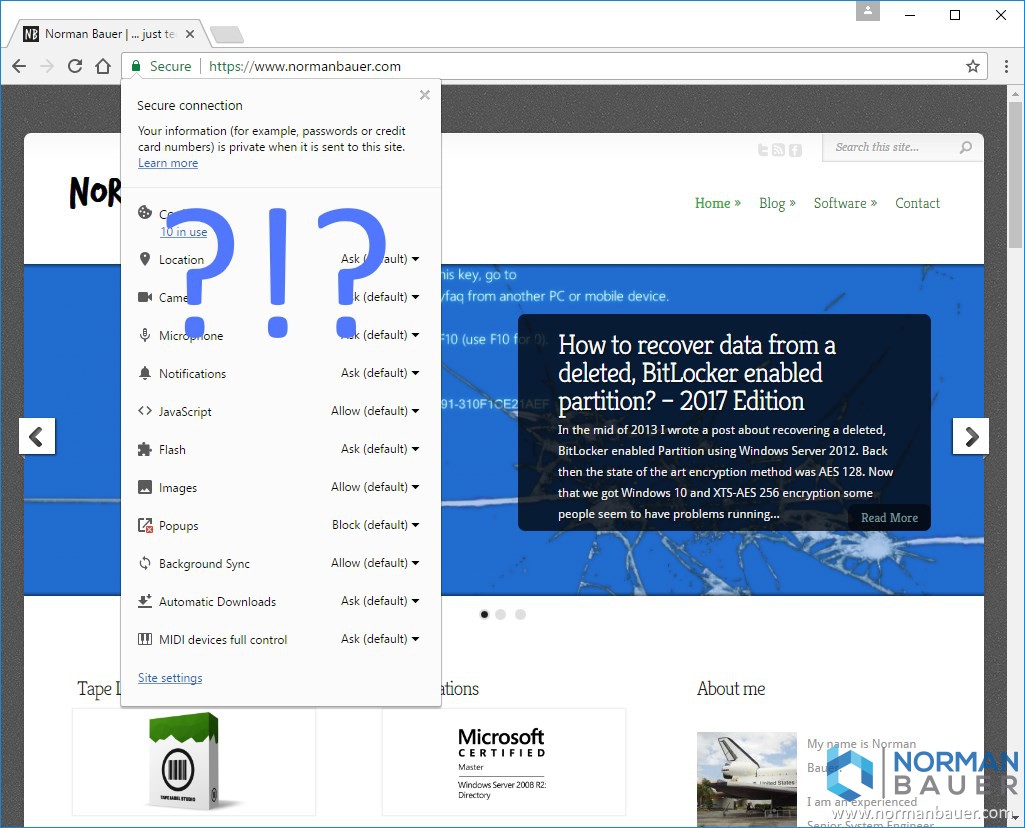Show the next slide with right arrow
The height and width of the screenshot is (828, 1025).
[971, 436]
